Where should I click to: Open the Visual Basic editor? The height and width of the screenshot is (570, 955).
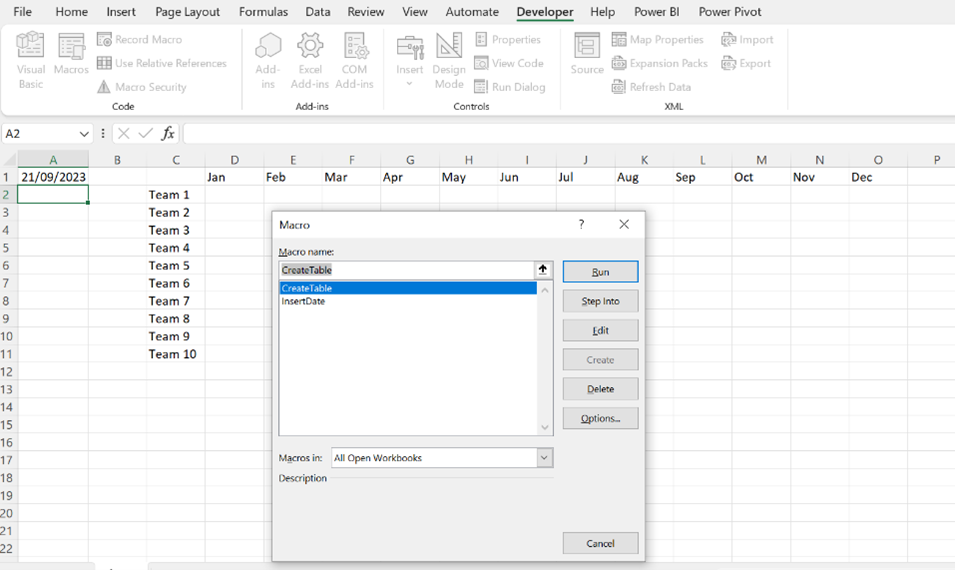click(30, 60)
